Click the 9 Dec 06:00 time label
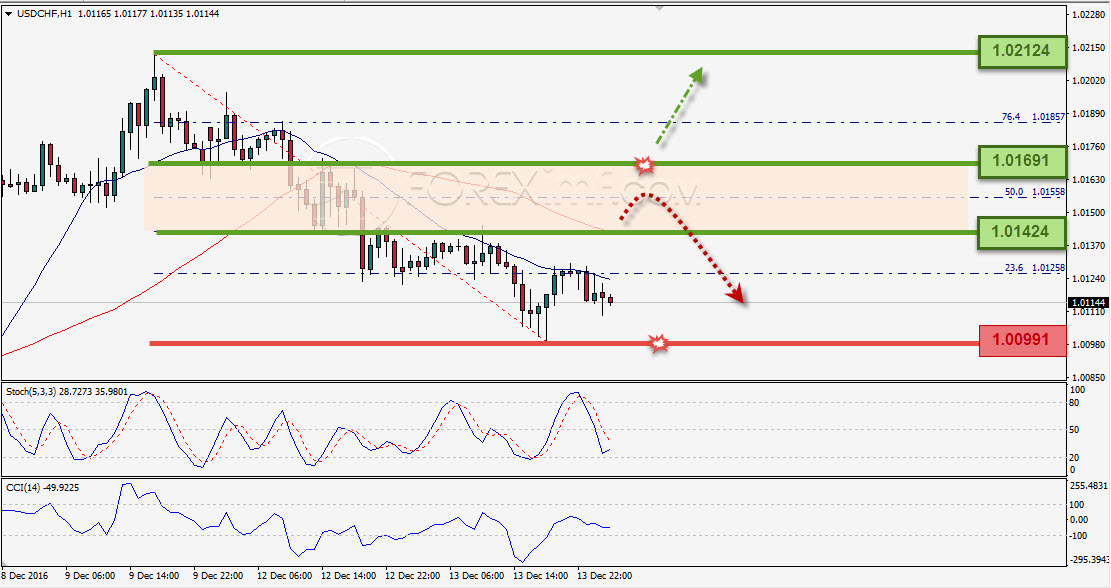 pos(89,576)
